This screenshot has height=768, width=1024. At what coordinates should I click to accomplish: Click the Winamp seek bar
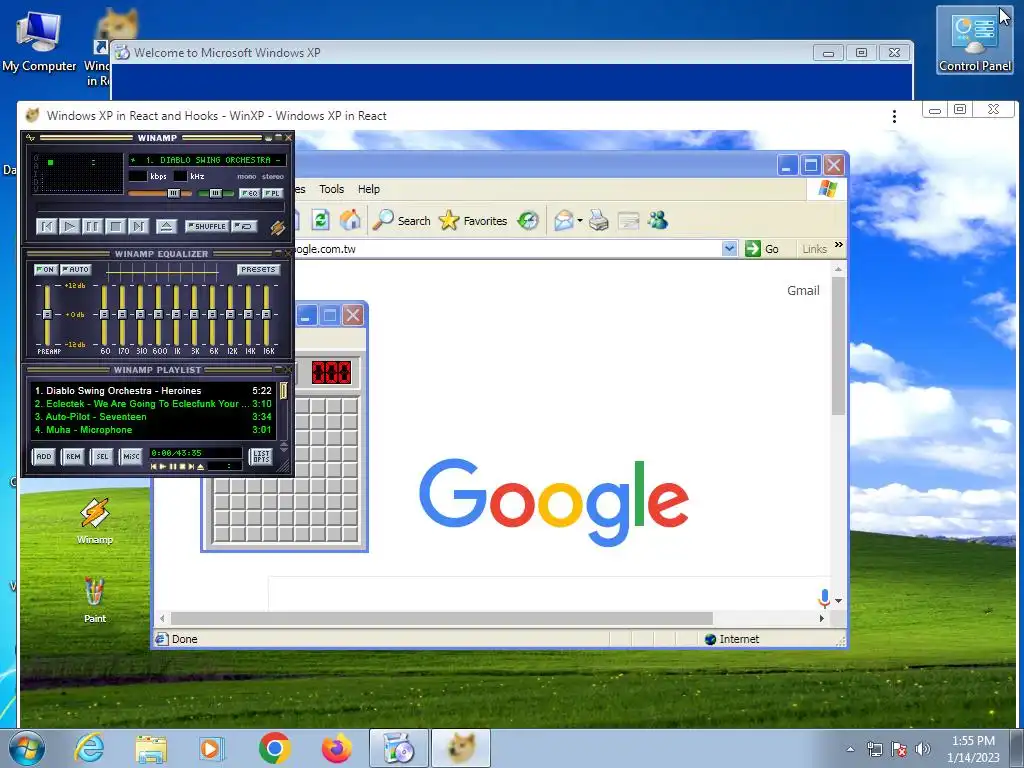tap(161, 207)
